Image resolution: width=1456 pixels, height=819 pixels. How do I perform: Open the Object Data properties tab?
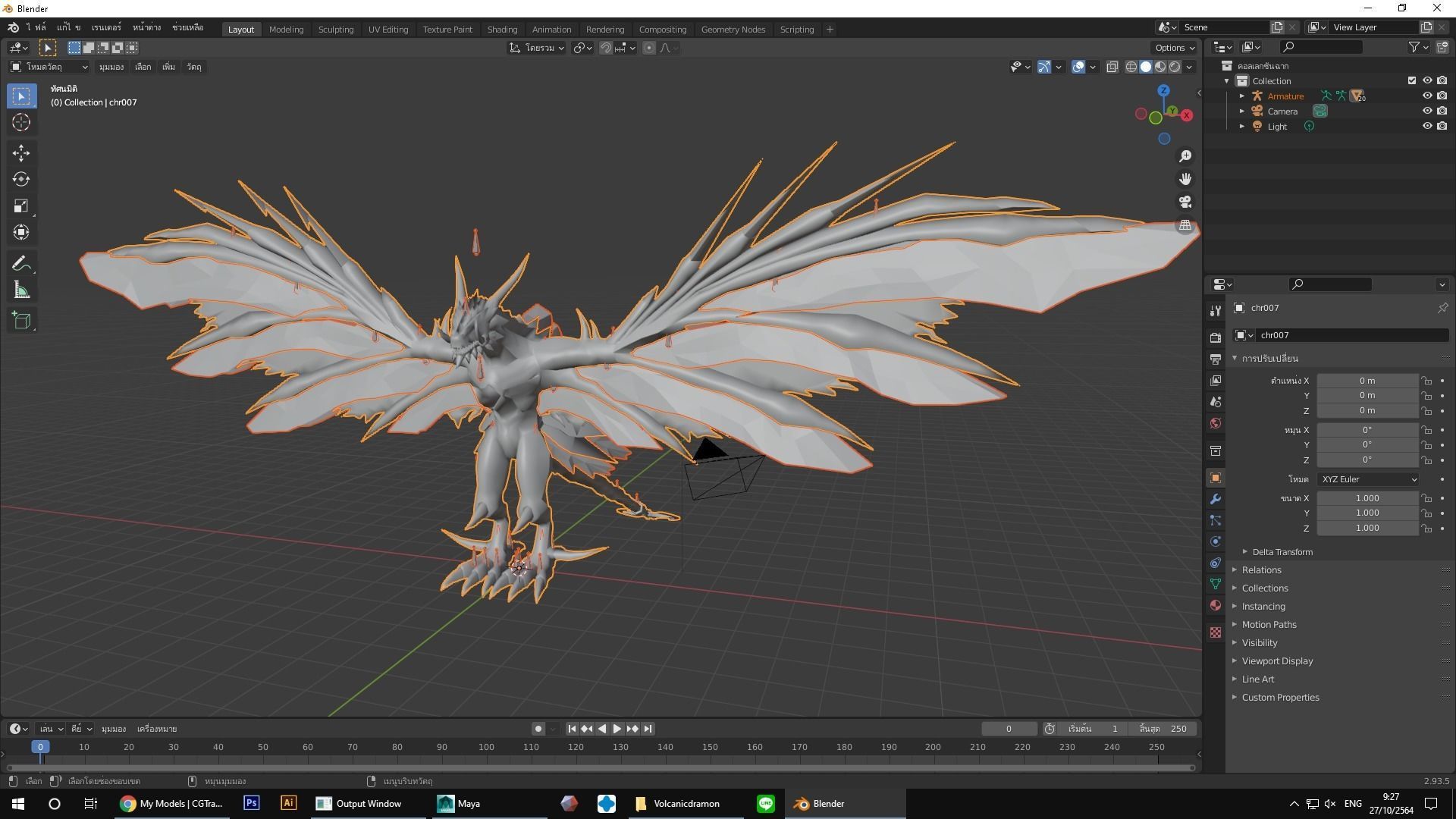[1216, 584]
